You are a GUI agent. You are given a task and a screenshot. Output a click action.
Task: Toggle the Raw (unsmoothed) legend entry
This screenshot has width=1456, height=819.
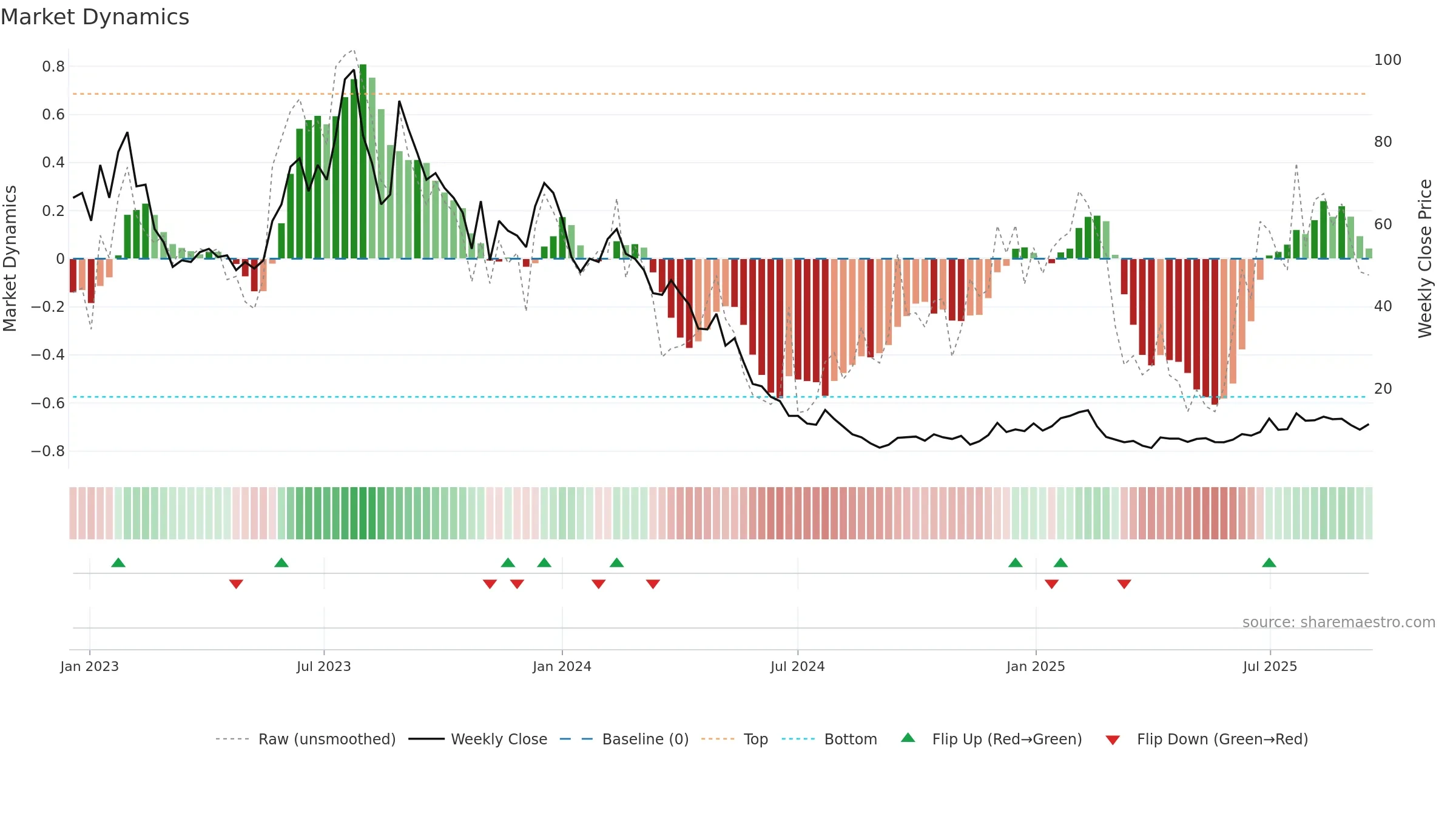click(x=306, y=739)
